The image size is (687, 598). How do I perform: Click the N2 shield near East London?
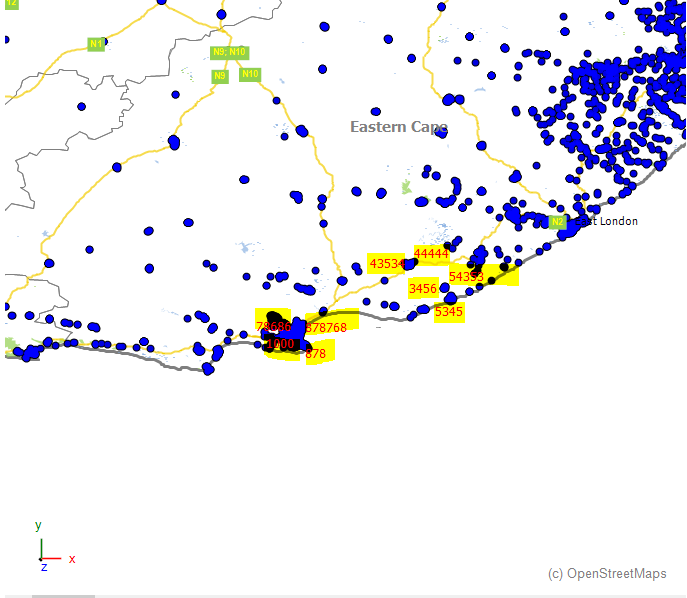[x=557, y=221]
